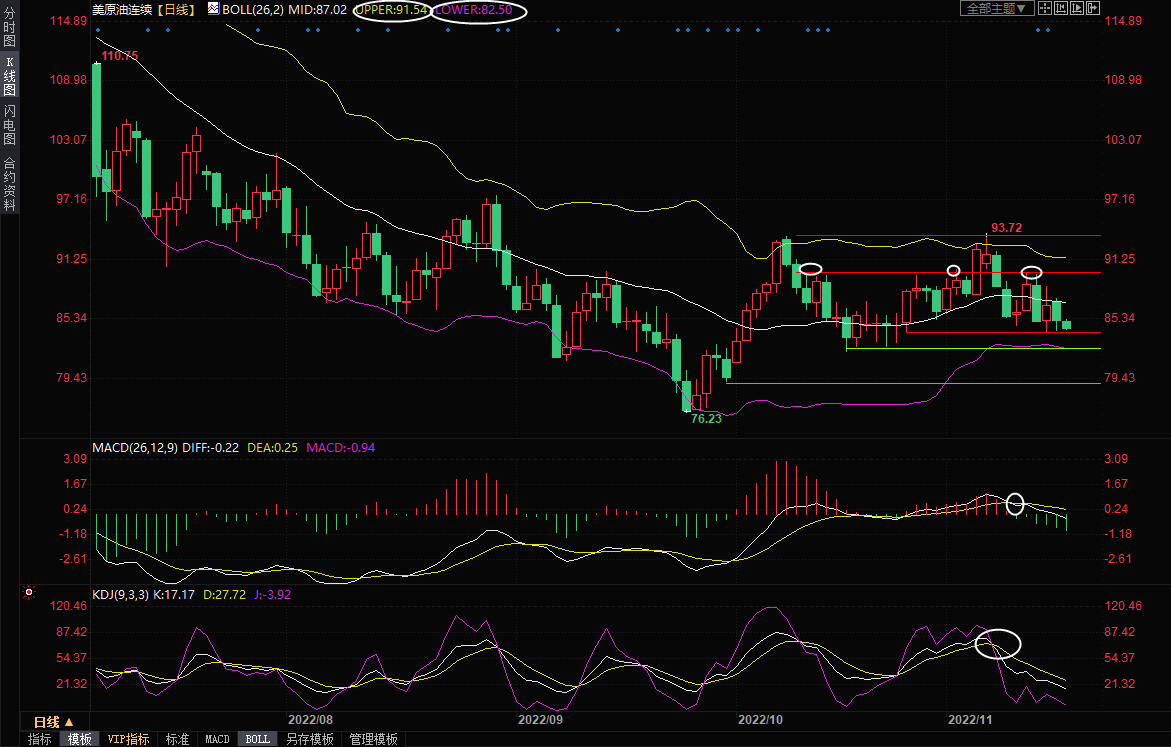1171x747 pixels.
Task: Select the 模板 bottom tab
Action: 80,739
